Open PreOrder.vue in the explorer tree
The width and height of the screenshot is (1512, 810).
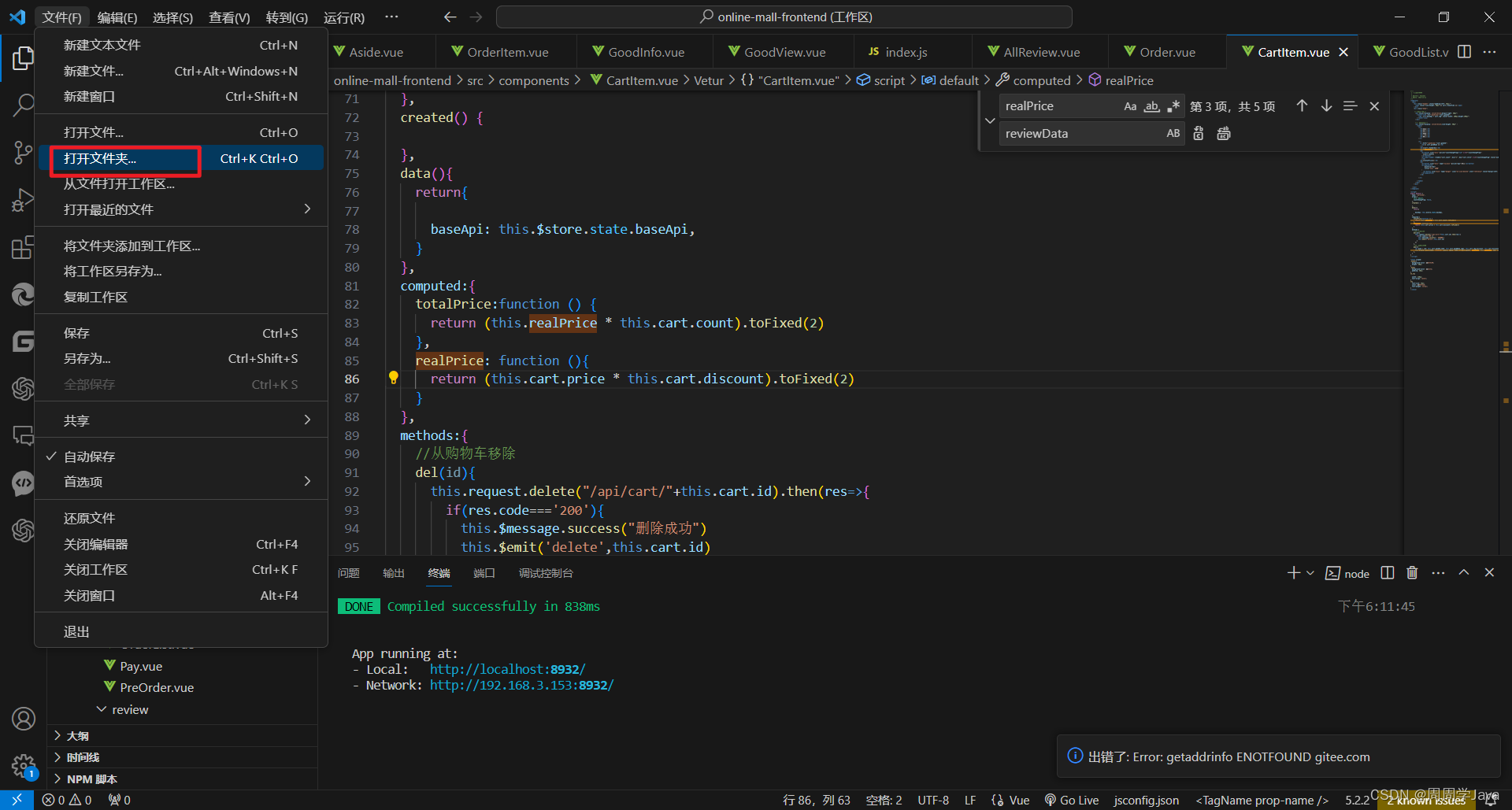[x=157, y=687]
